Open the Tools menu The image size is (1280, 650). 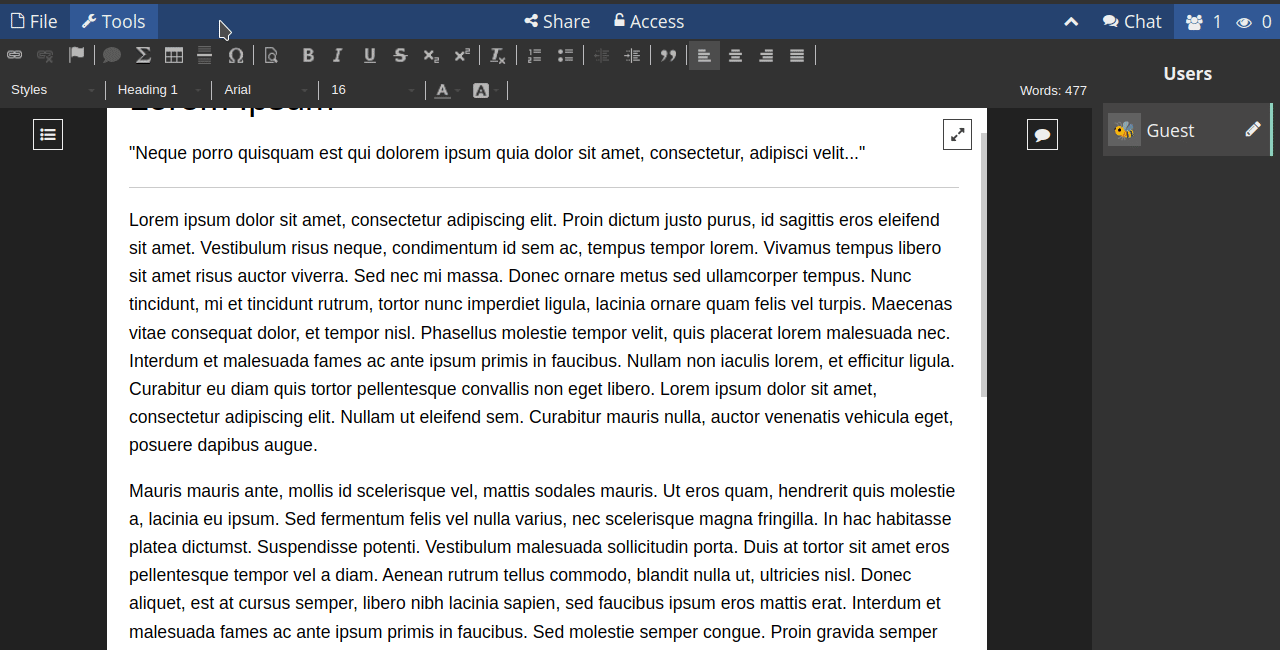click(113, 21)
